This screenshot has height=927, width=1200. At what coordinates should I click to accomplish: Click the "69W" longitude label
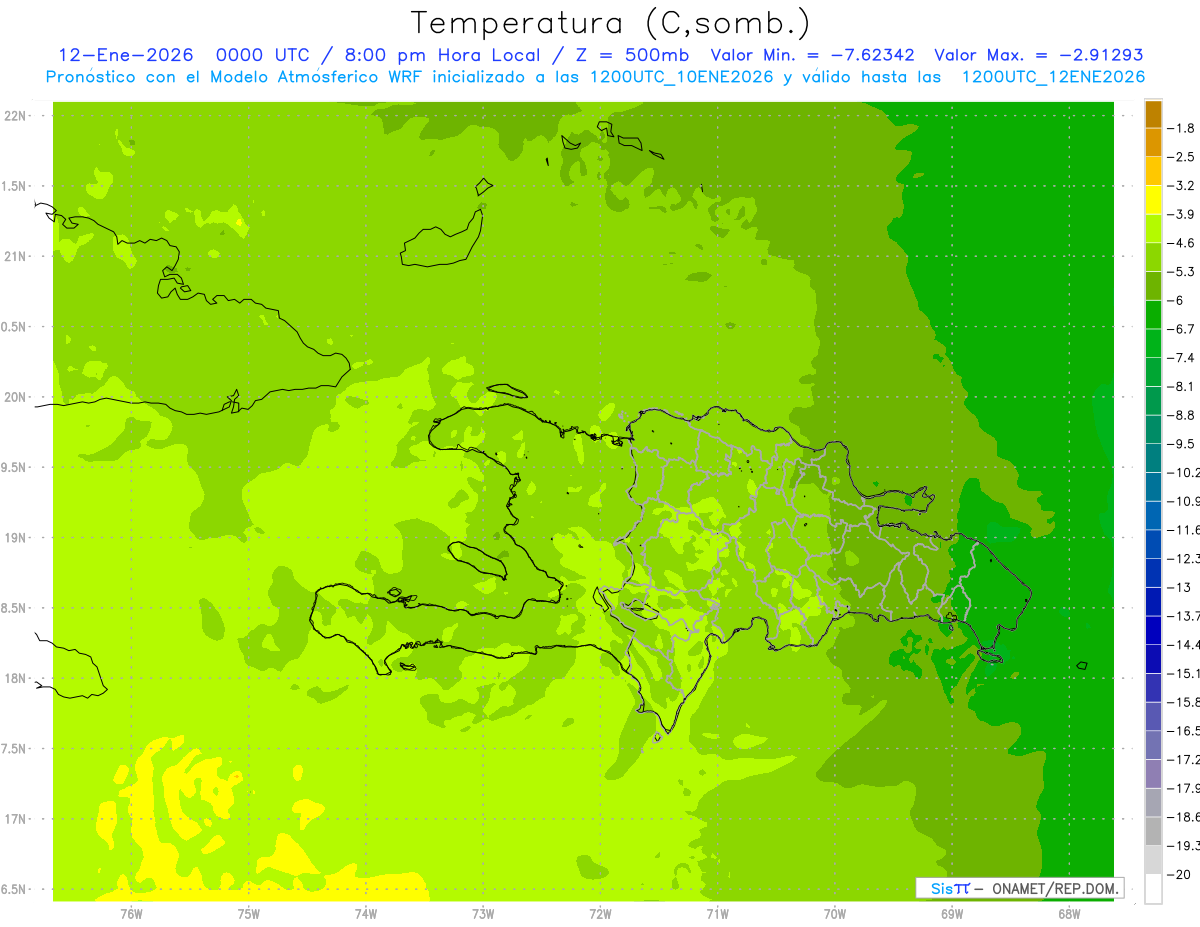[x=952, y=913]
